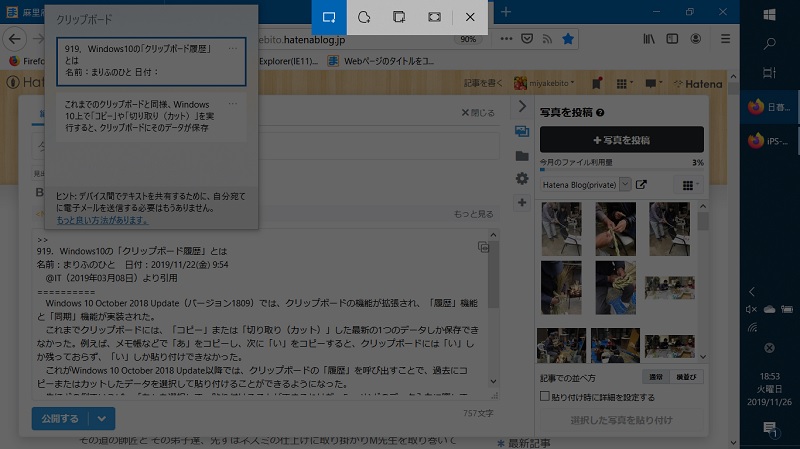Show hidden tray icons chevron
800x449 pixels.
coord(752,292)
